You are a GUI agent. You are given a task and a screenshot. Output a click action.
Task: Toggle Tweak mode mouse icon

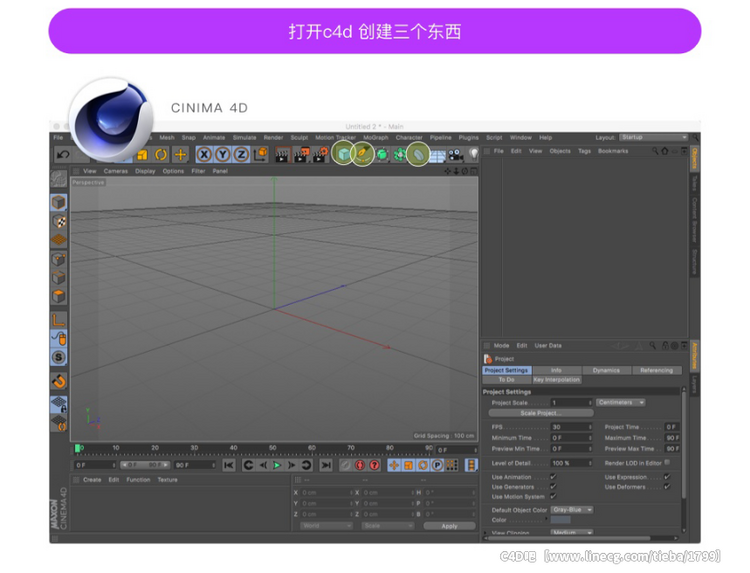coord(59,339)
